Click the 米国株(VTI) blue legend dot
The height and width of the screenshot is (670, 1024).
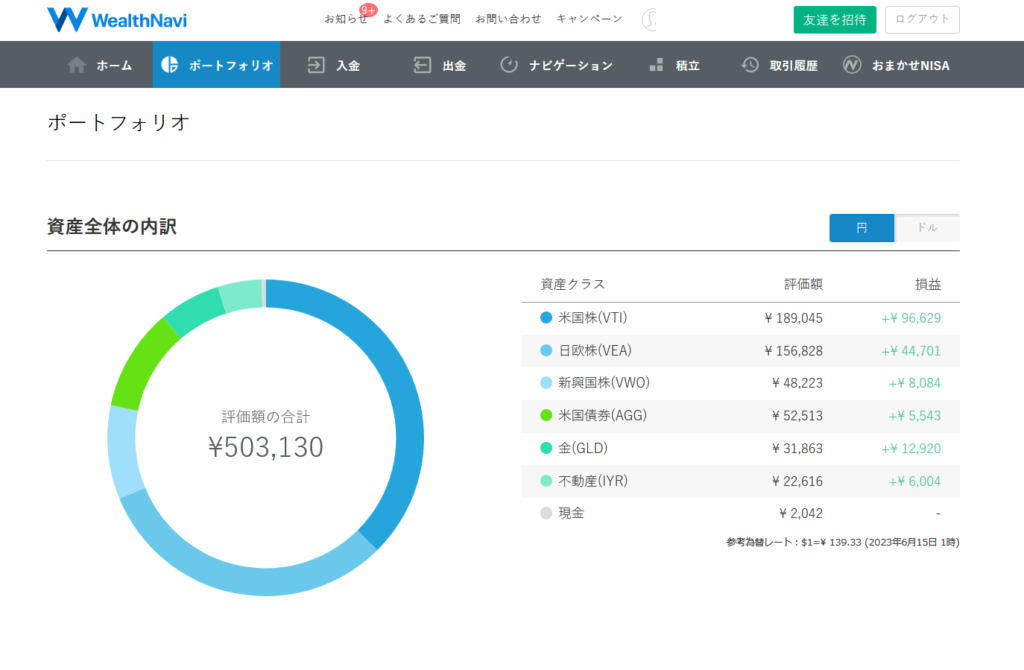(x=546, y=318)
